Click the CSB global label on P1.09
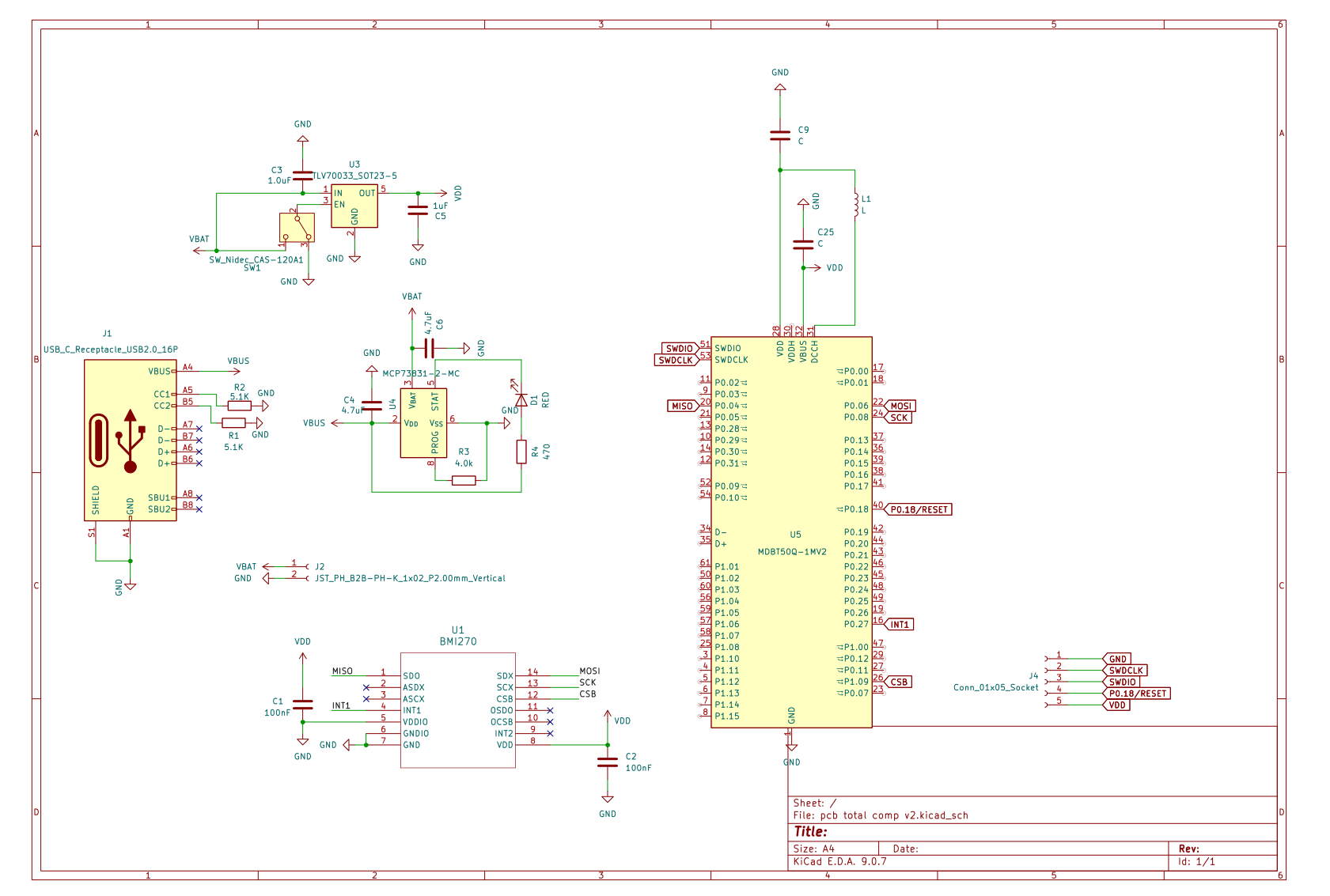This screenshot has height=896, width=1330. tap(898, 682)
